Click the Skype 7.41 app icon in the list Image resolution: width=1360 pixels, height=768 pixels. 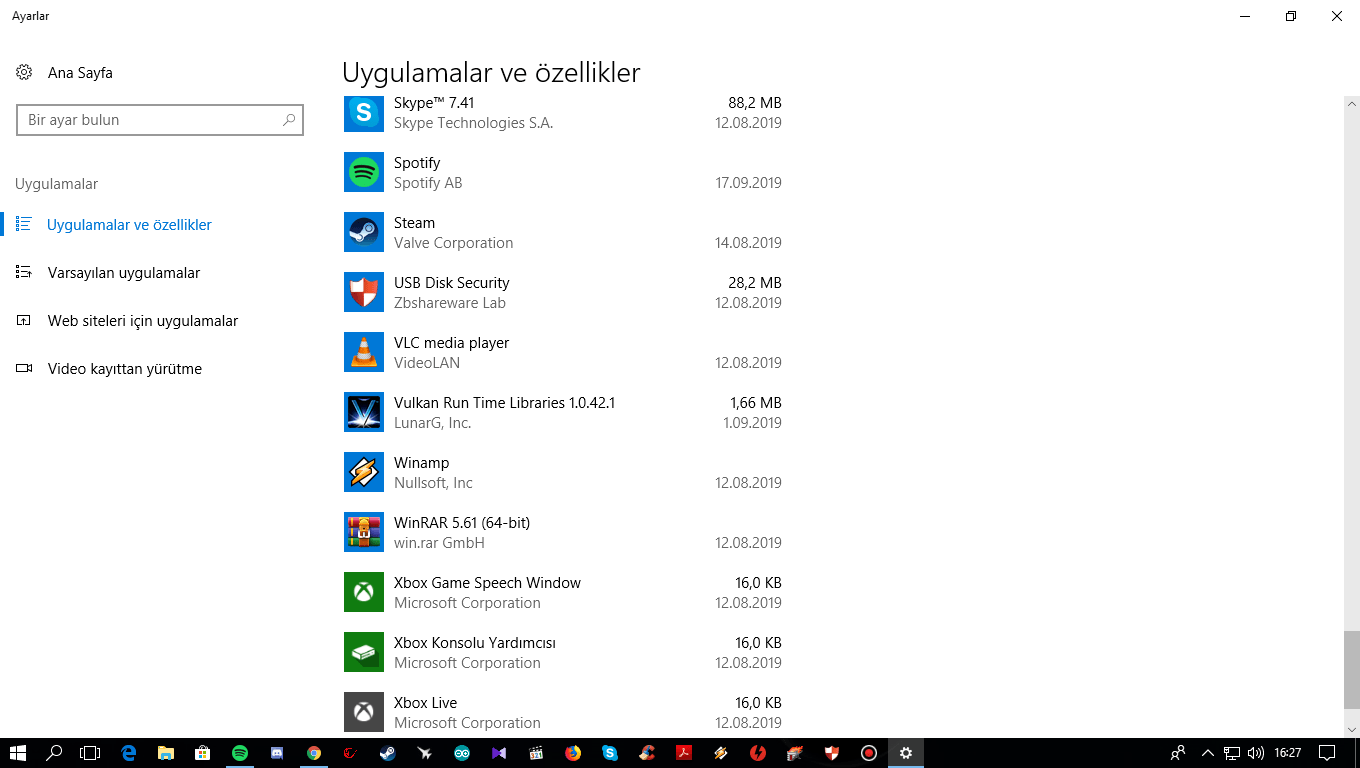tap(364, 113)
